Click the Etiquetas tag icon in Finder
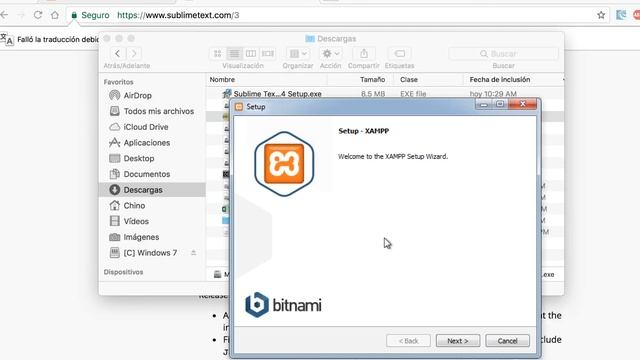640x360 pixels. (x=400, y=53)
